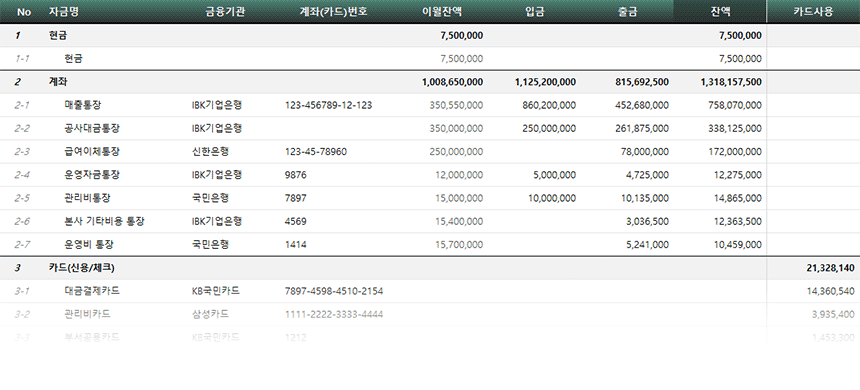The height and width of the screenshot is (390, 860).
Task: Click 신한은행 in the 급여이체통장 row
Action: [x=211, y=152]
